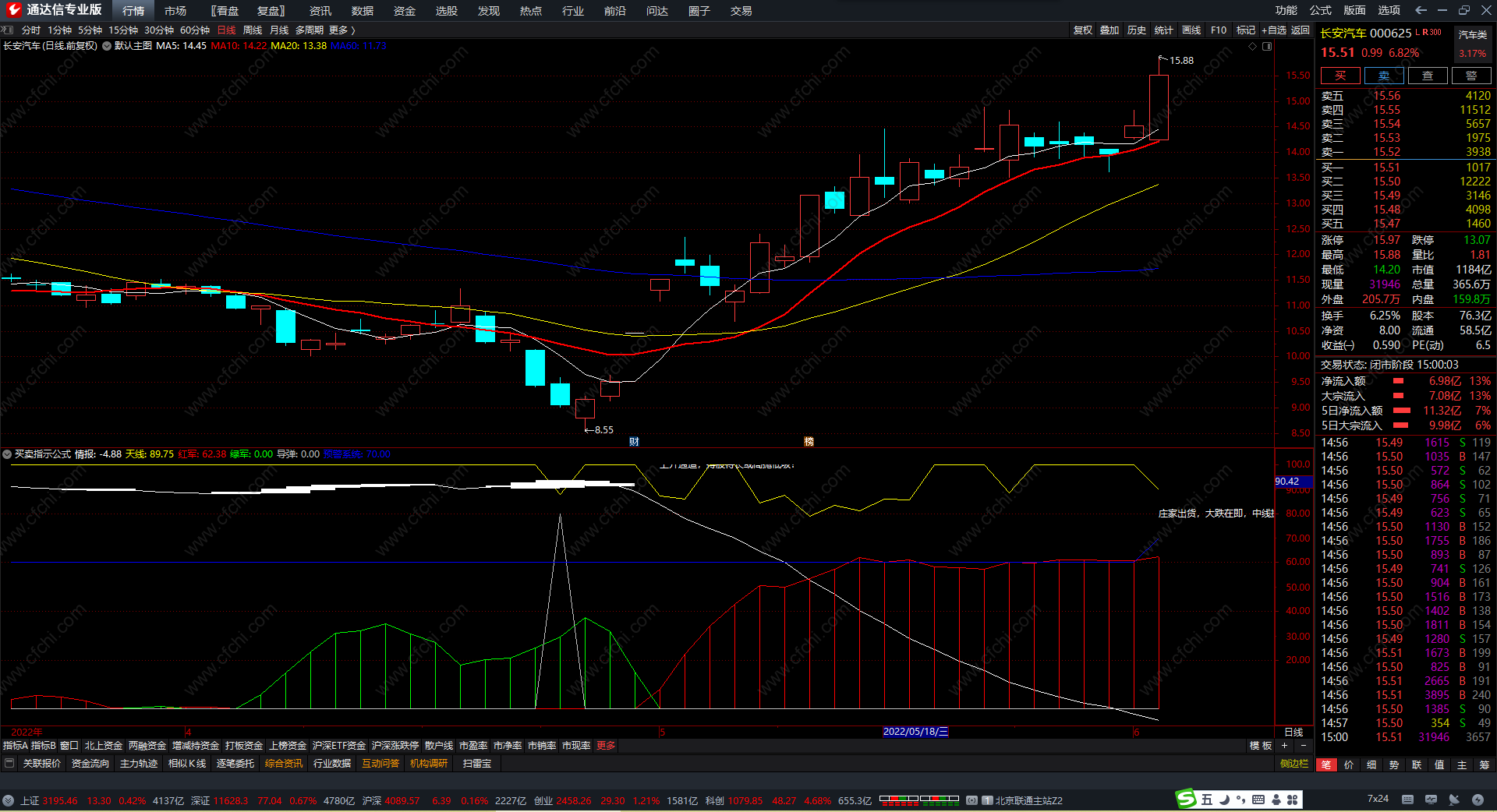Click the keyboard icon in status bar
The image size is (1497, 812).
[x=1407, y=800]
